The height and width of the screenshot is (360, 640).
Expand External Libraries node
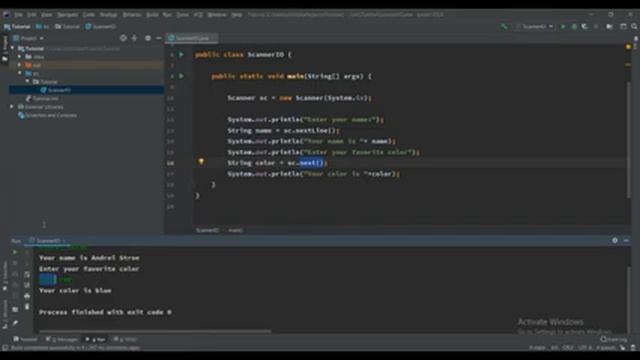pos(12,107)
